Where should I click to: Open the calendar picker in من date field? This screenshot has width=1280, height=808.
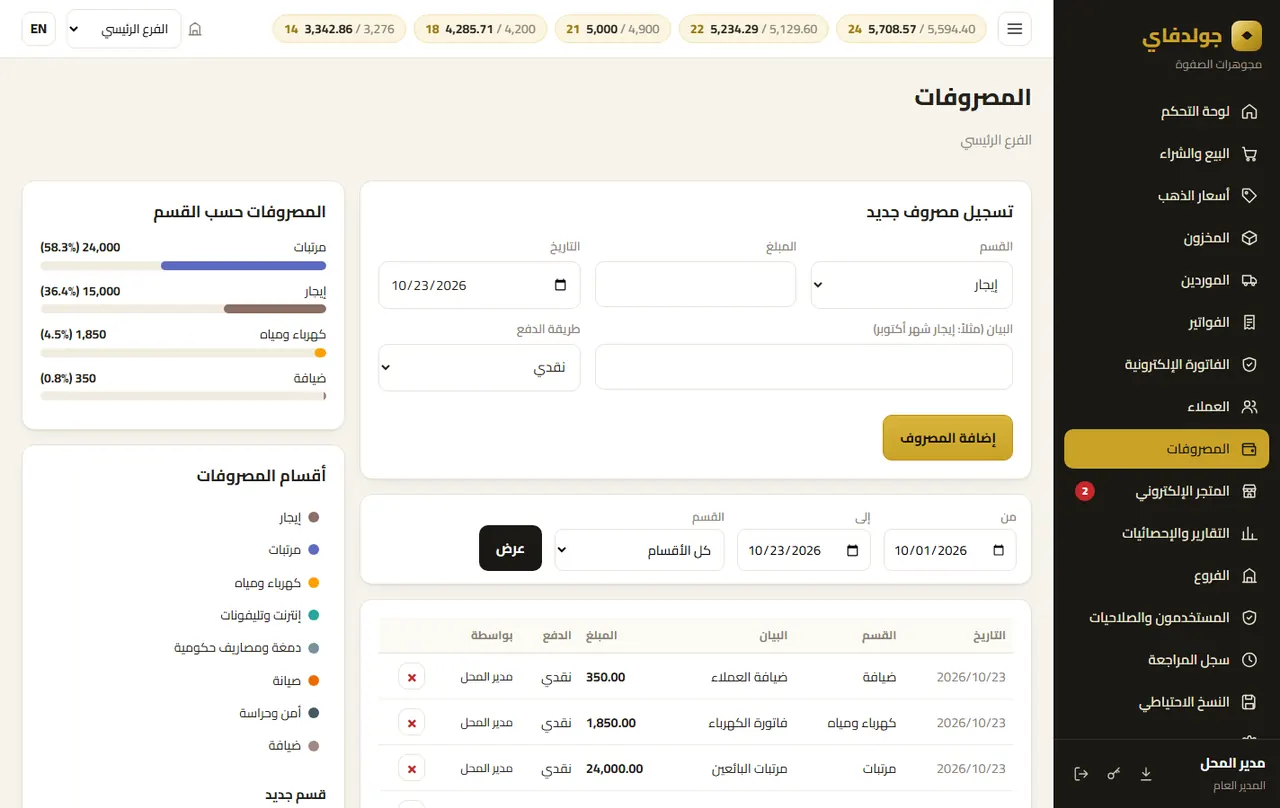[998, 550]
